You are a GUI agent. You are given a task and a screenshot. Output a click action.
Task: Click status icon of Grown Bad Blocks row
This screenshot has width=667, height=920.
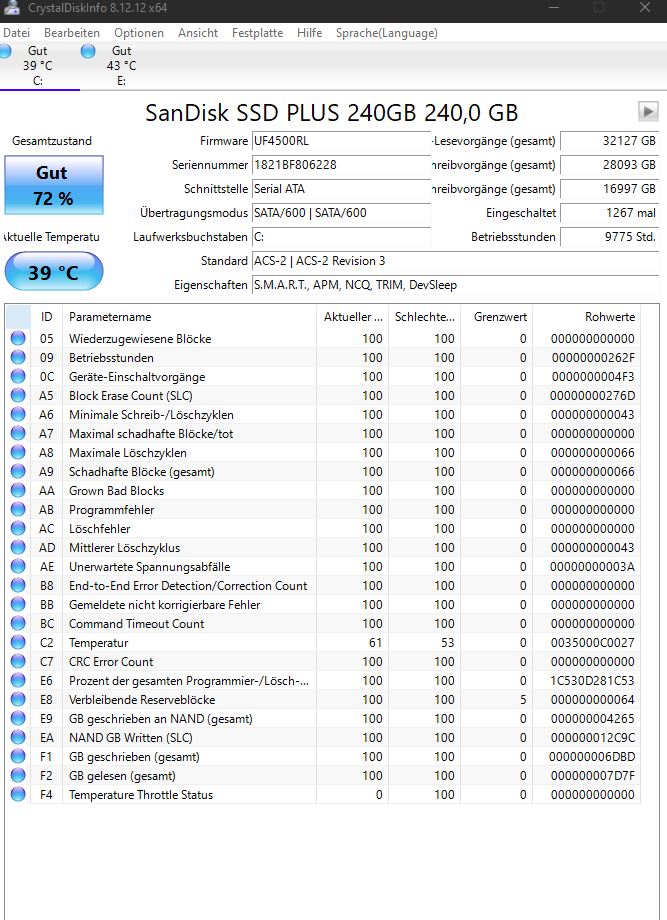click(18, 490)
